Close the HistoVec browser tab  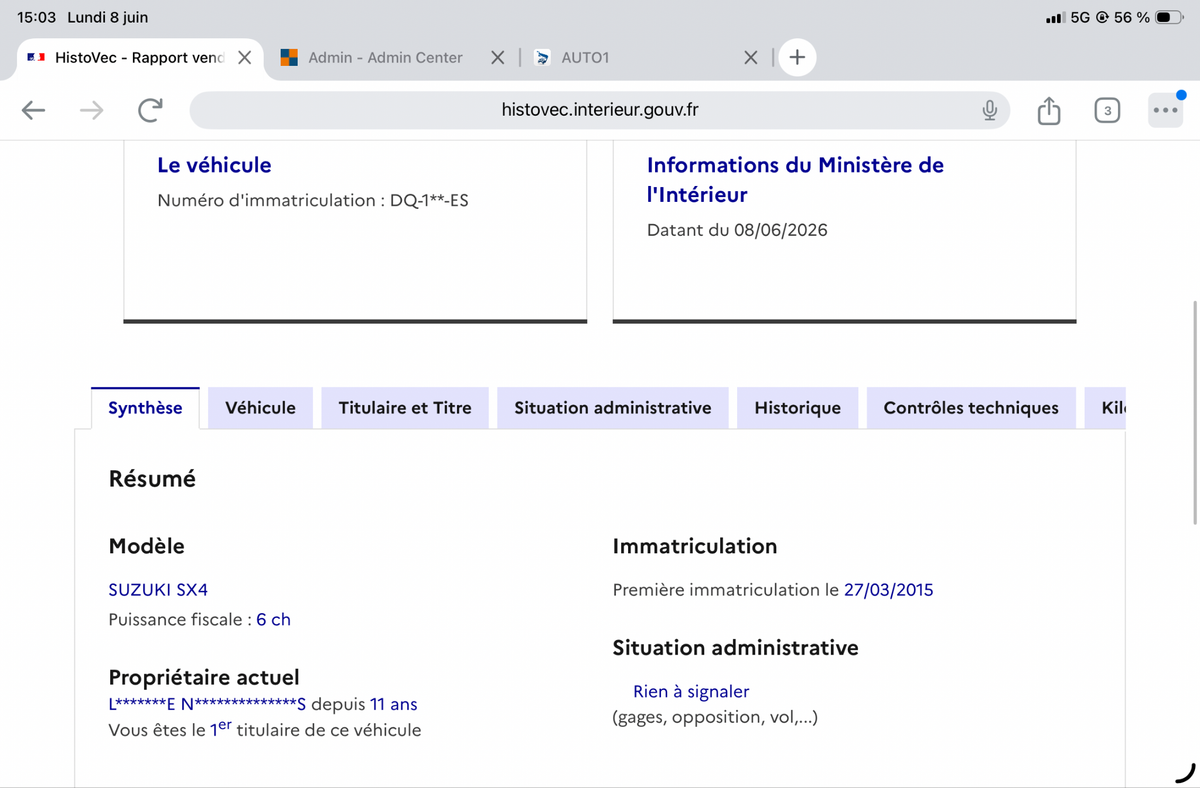click(244, 58)
